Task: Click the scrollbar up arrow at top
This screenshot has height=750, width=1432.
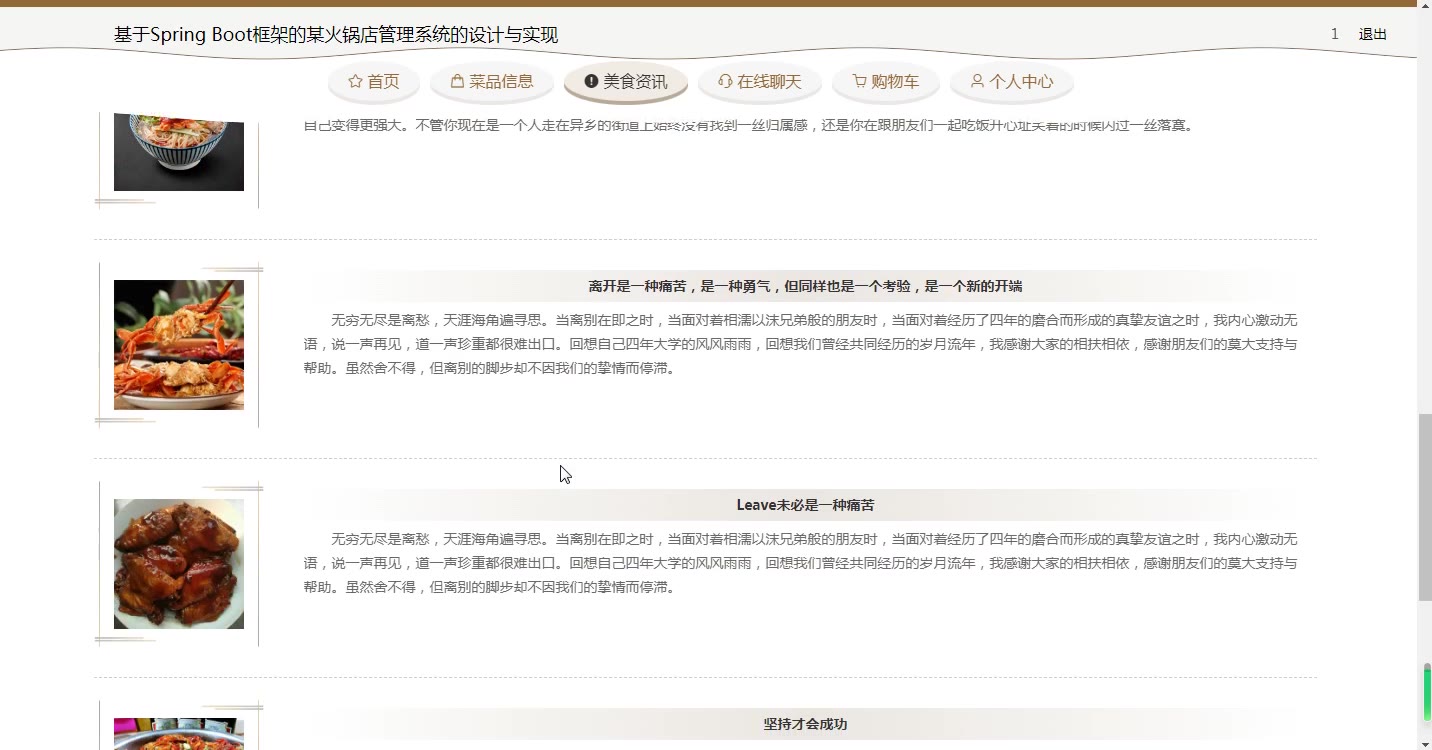Action: coord(1425,6)
